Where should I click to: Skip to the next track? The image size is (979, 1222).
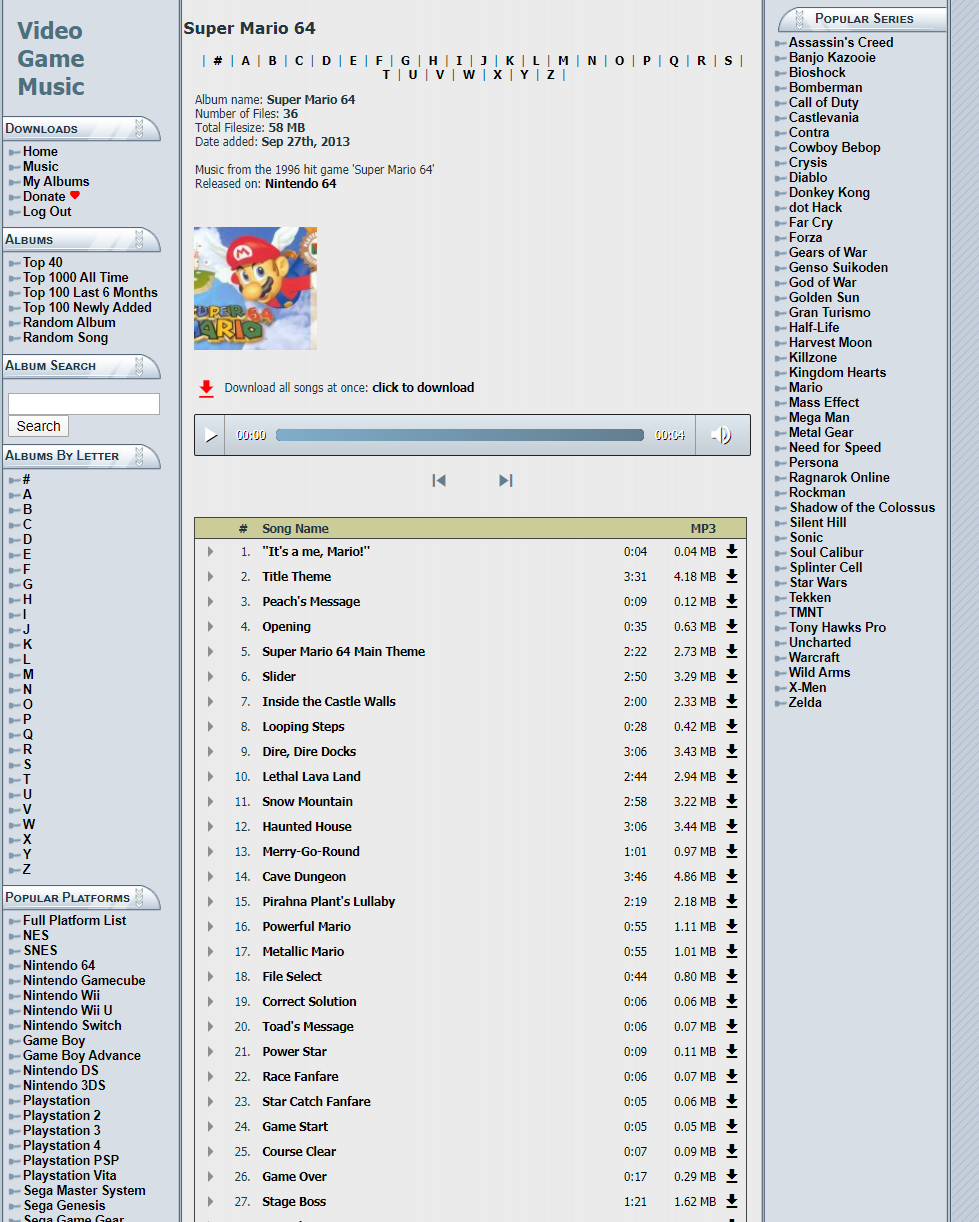point(505,480)
